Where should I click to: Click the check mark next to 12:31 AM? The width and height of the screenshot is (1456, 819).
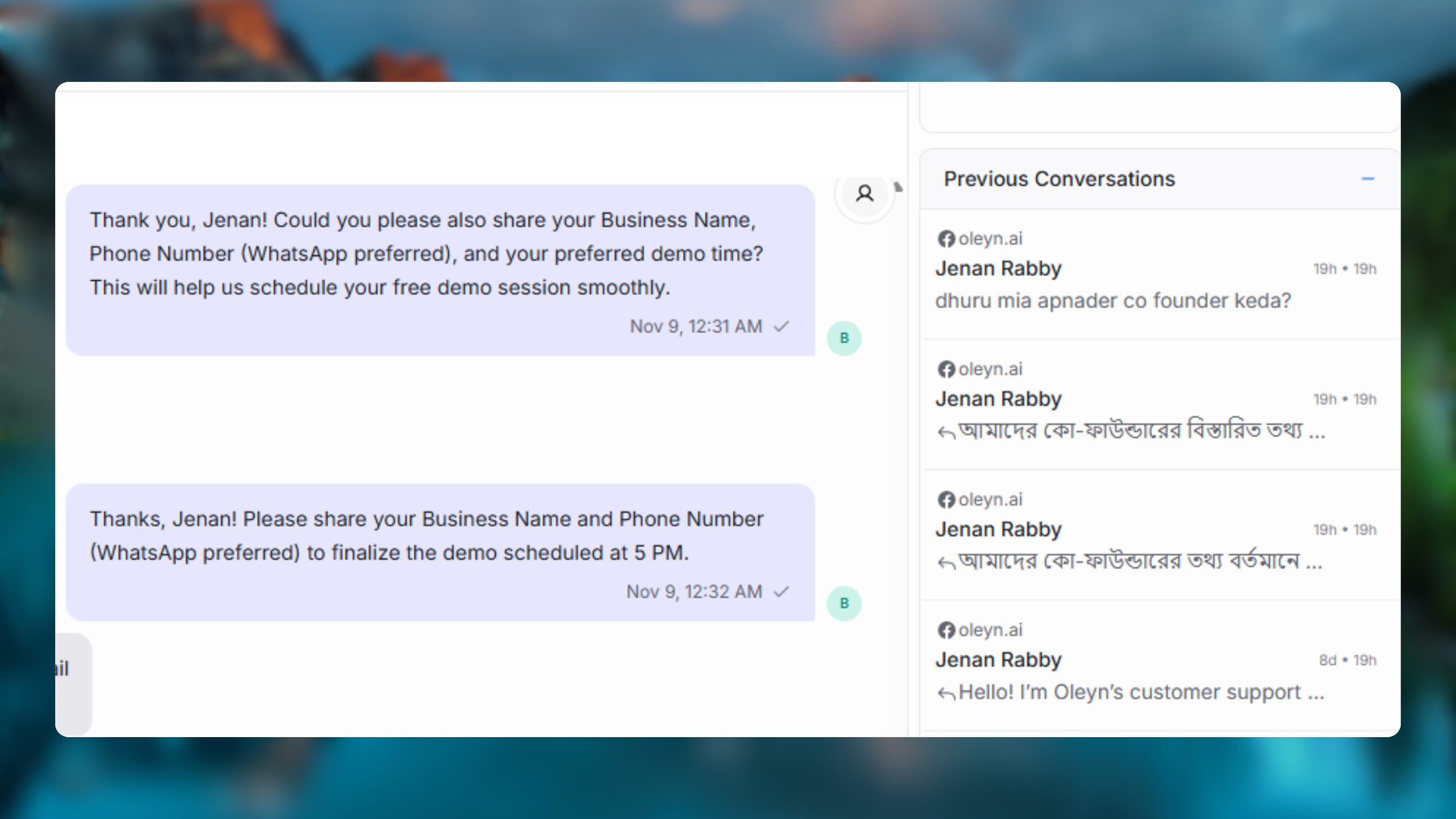tap(781, 326)
